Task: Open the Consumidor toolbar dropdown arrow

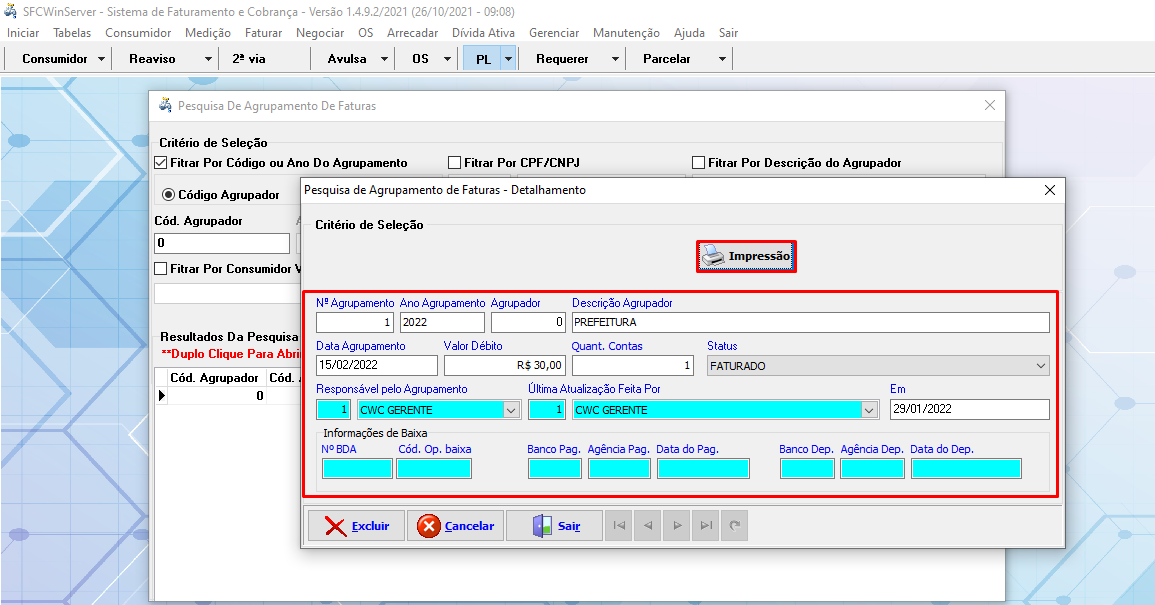Action: (x=102, y=59)
